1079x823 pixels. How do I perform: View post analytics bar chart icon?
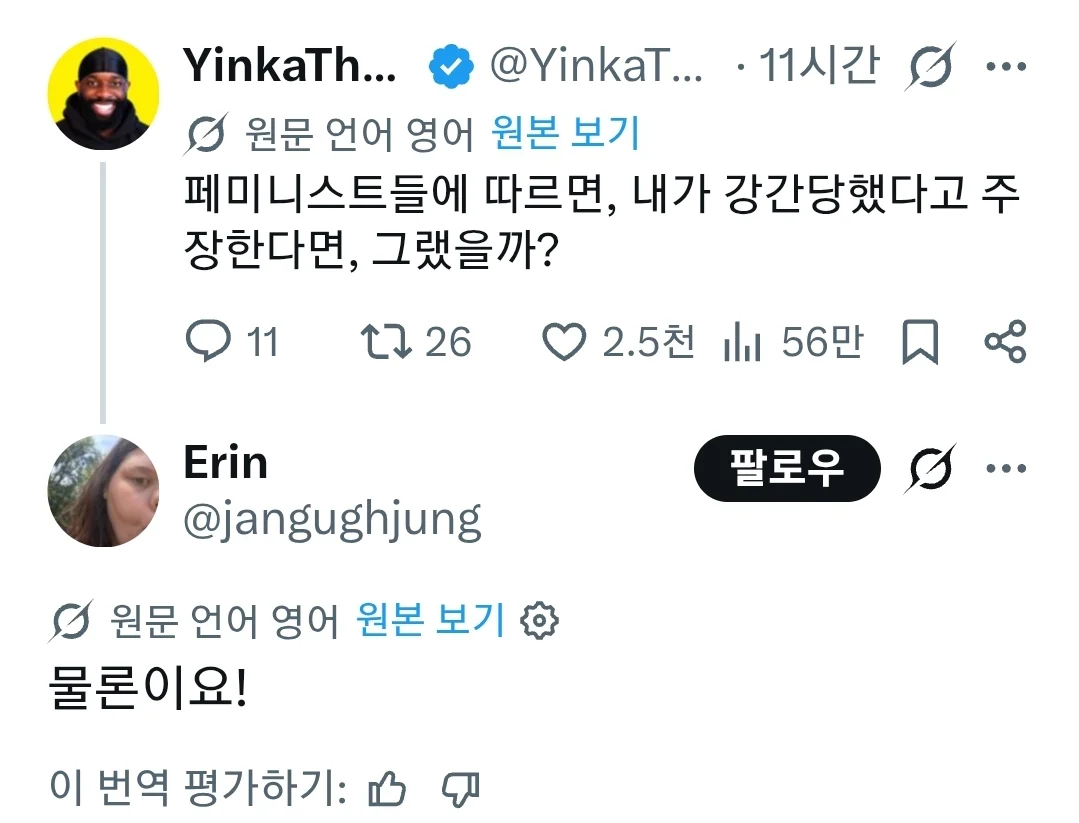(742, 341)
